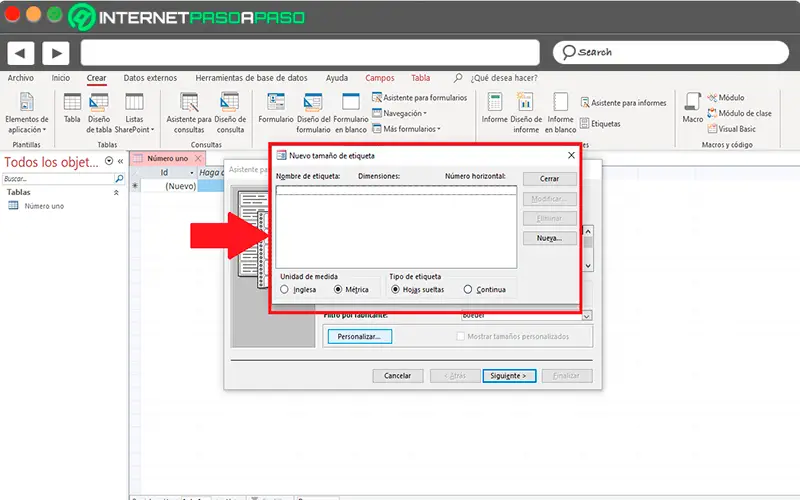Click the Buscar field in navigation pane

[58, 179]
